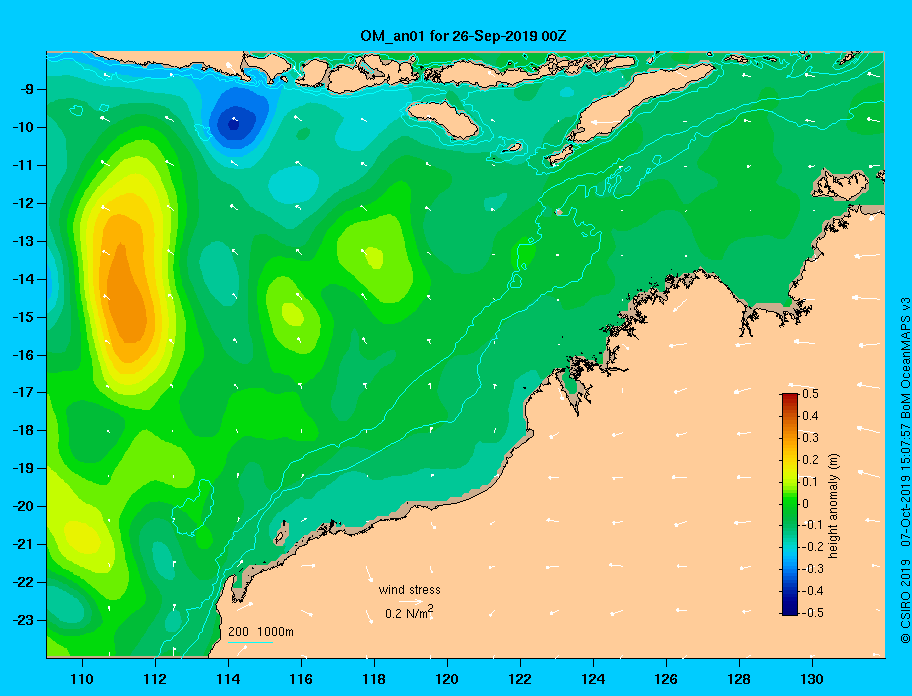The image size is (912, 696).
Task: Click longitude label '114' on the axis
Action: 228,679
